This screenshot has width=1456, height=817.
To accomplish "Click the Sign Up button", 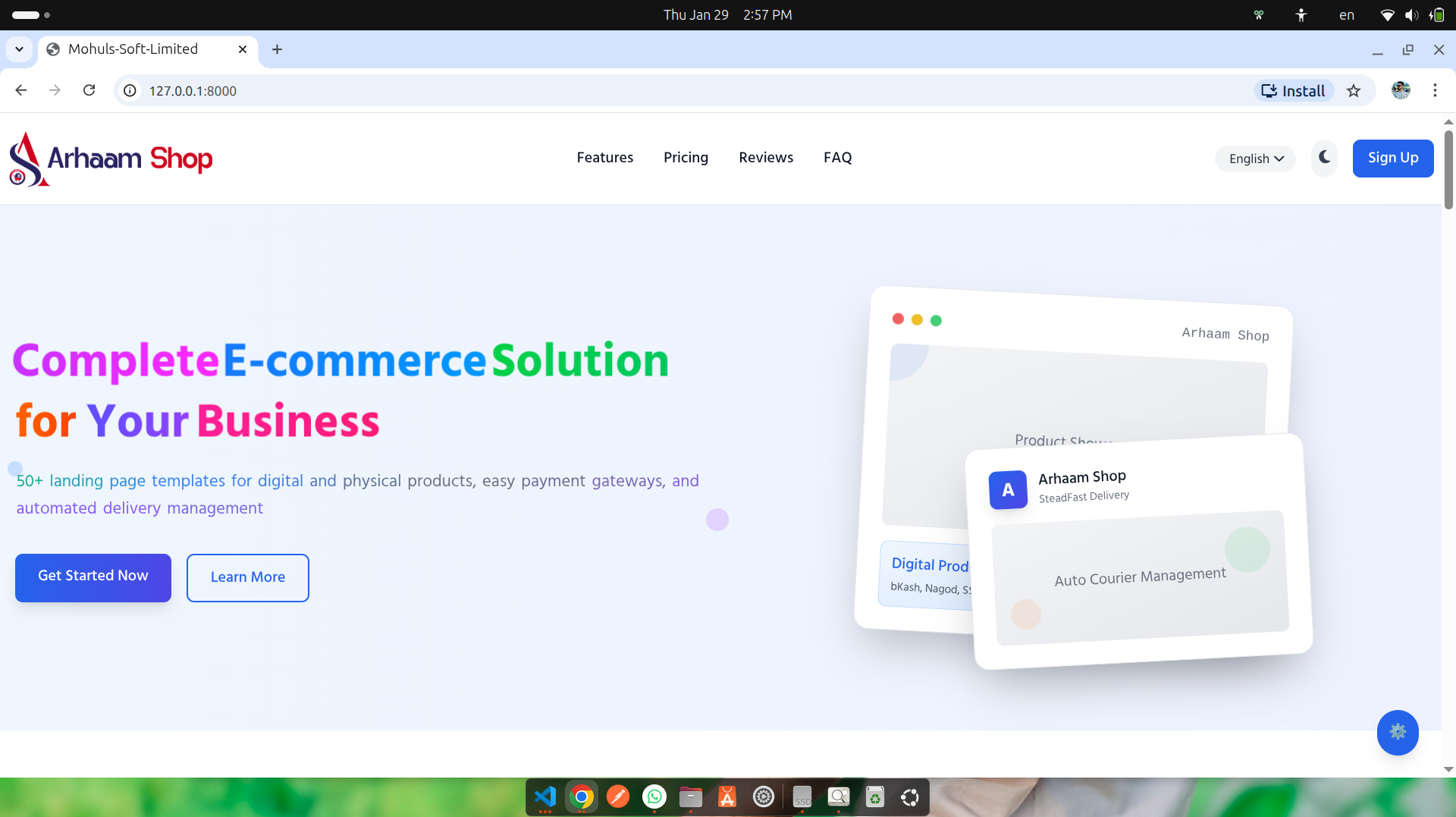I will click(x=1393, y=158).
